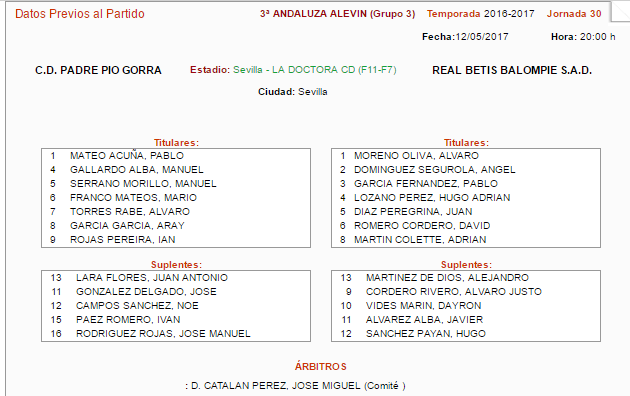Select substitute CORDERO RIVERO, ALVARO JUSTO
This screenshot has height=396, width=630.
point(454,292)
